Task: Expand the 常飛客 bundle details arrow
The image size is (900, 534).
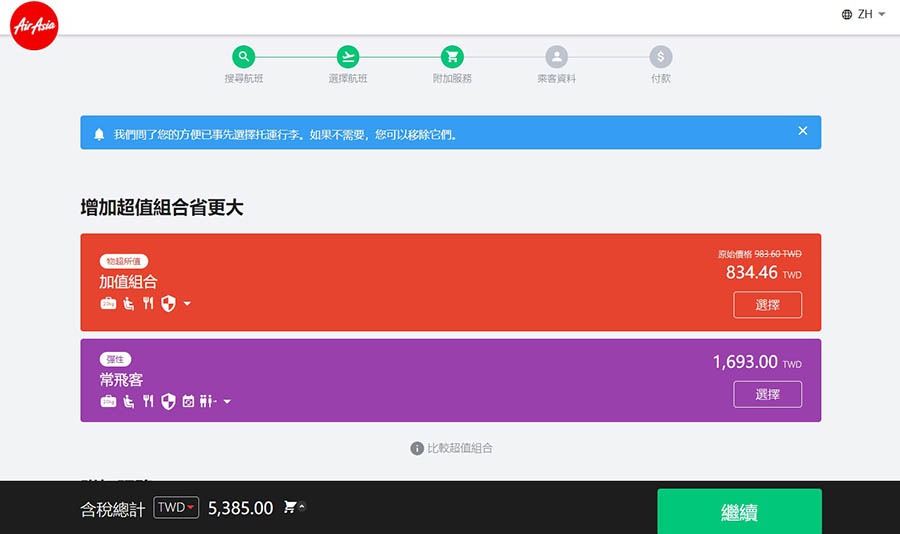Action: (x=227, y=402)
